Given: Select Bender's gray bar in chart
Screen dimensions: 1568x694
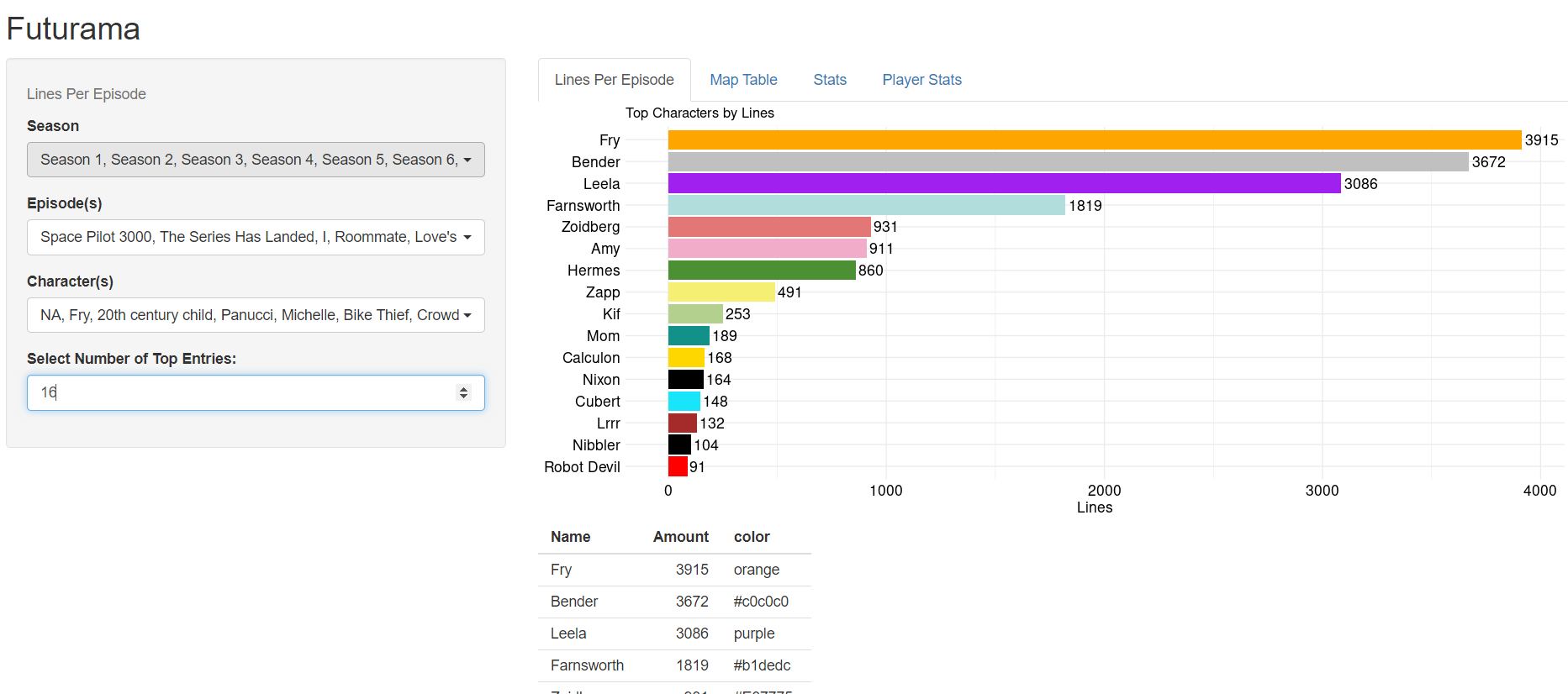Looking at the screenshot, I should click(x=1068, y=162).
